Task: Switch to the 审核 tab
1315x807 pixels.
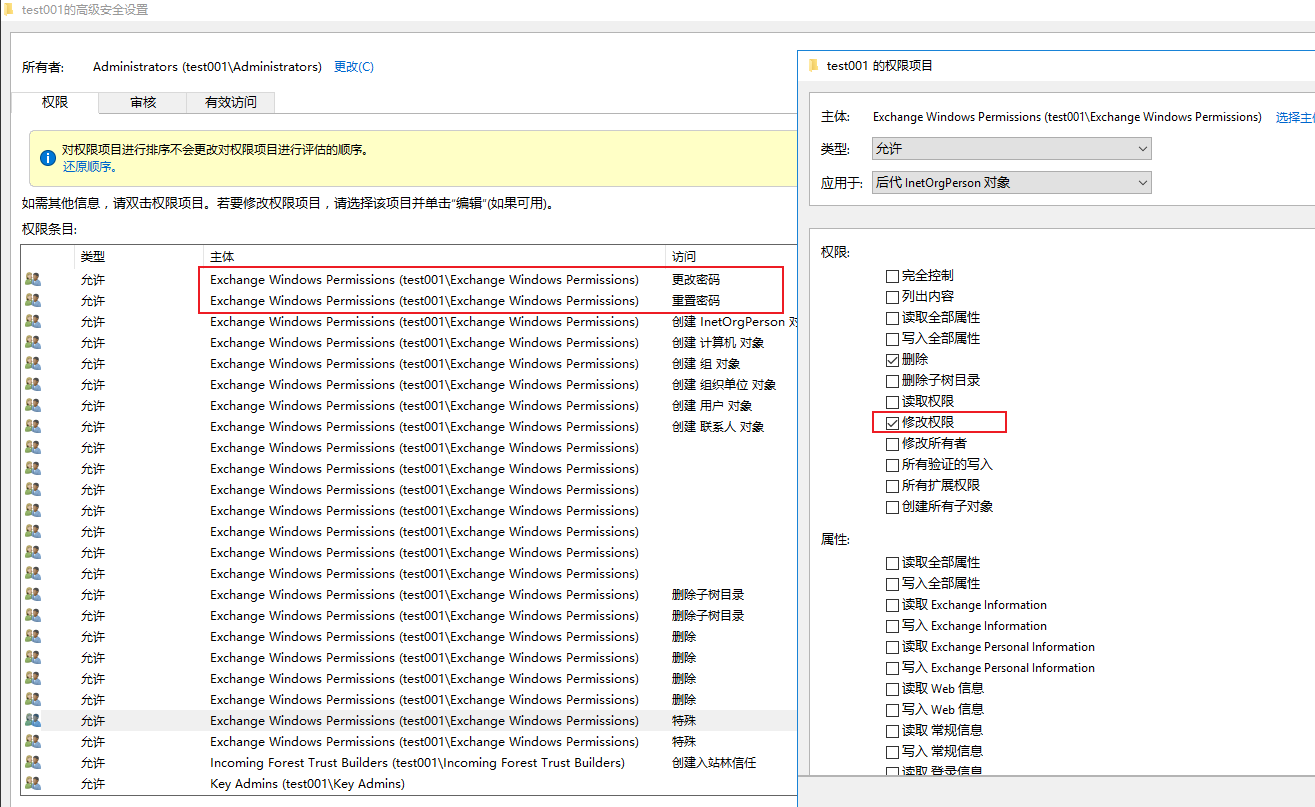Action: click(142, 101)
